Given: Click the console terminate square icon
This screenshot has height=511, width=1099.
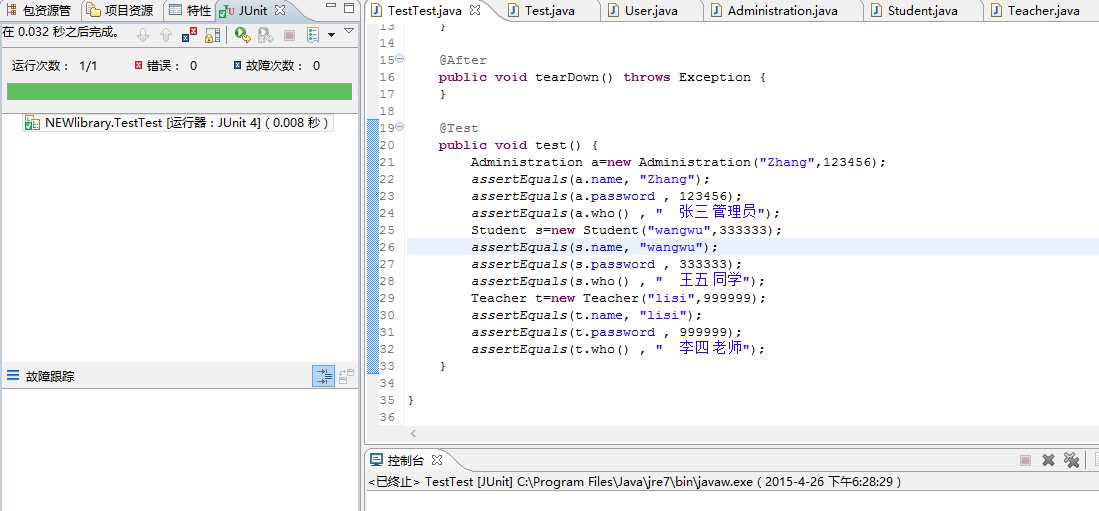Looking at the screenshot, I should point(1025,461).
